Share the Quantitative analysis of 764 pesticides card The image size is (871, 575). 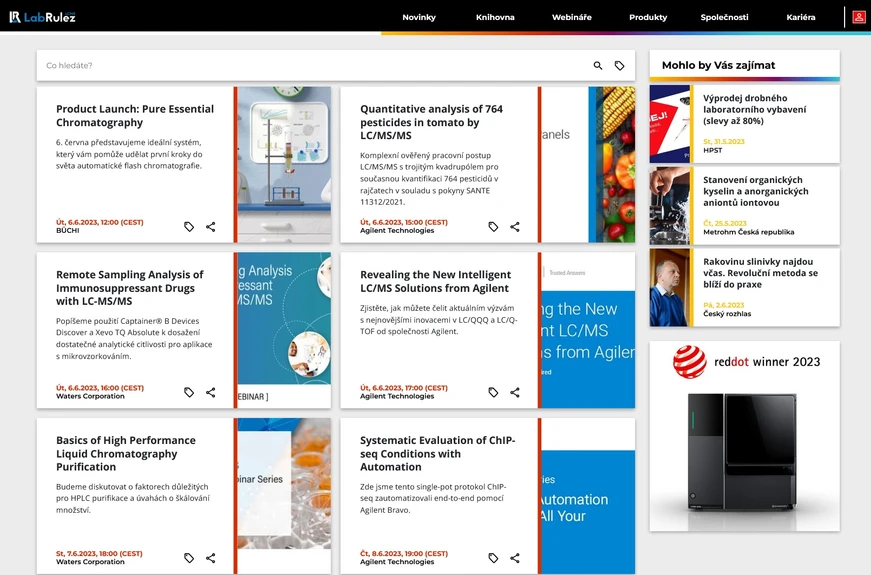515,227
